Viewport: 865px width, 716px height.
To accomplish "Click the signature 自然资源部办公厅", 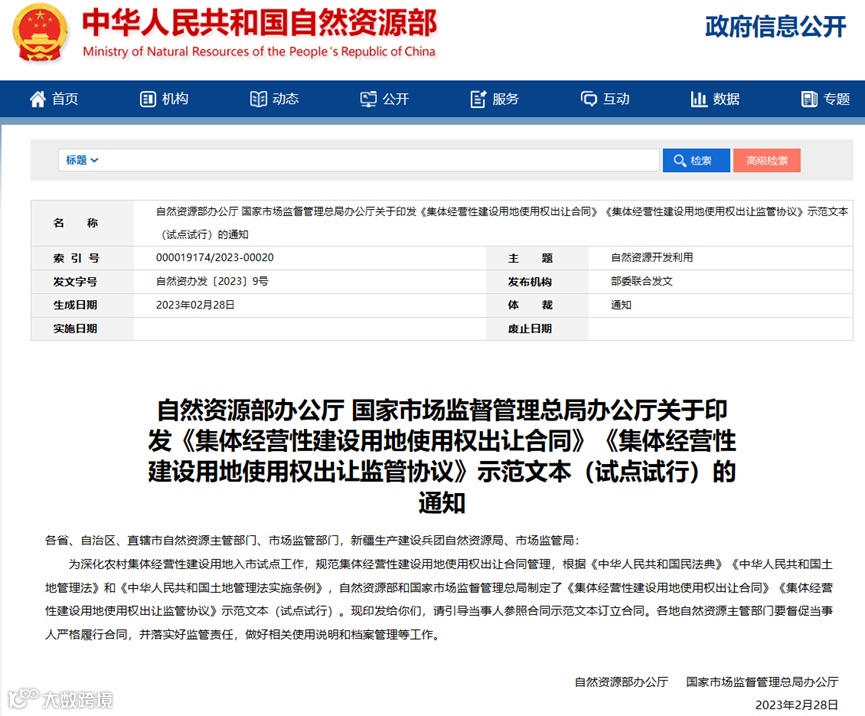I will (621, 682).
